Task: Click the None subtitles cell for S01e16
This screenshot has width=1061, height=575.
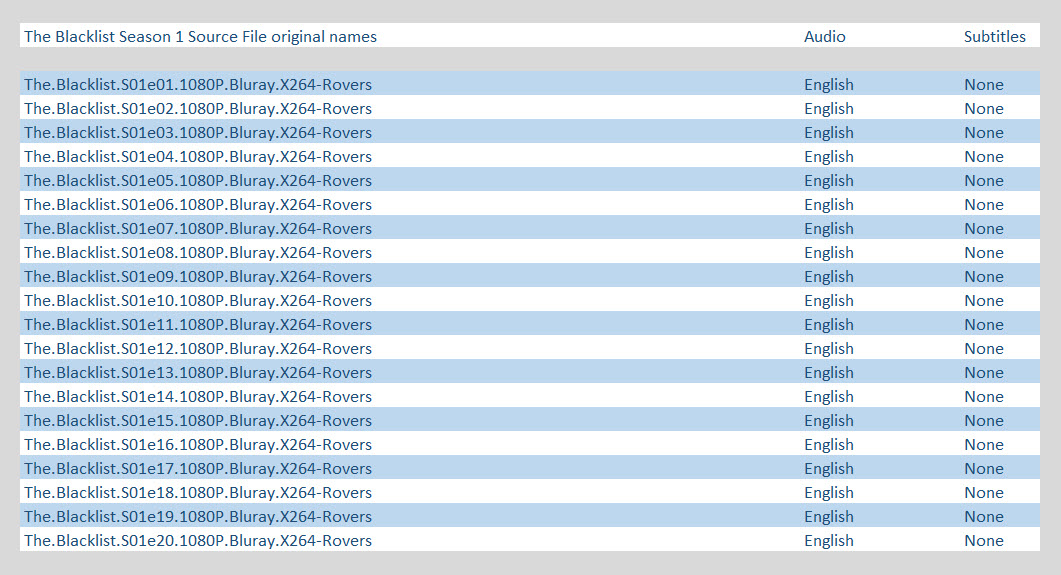Action: click(984, 445)
